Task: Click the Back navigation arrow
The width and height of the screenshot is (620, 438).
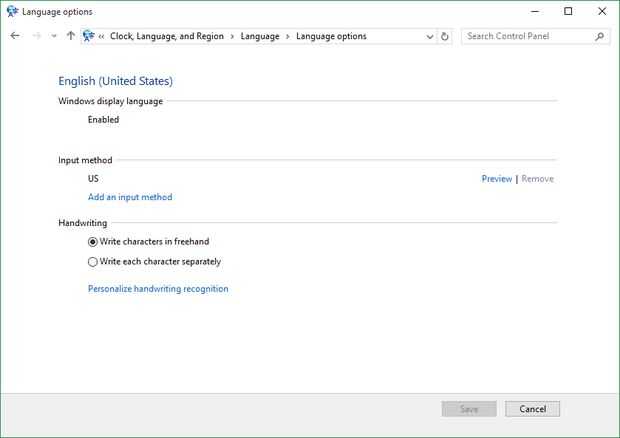Action: click(x=15, y=36)
